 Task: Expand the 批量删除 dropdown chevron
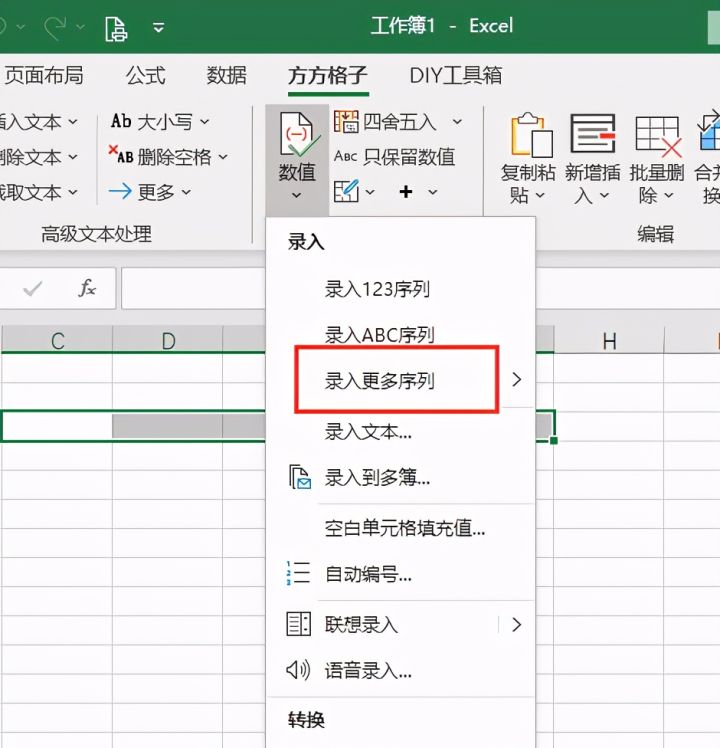668,195
